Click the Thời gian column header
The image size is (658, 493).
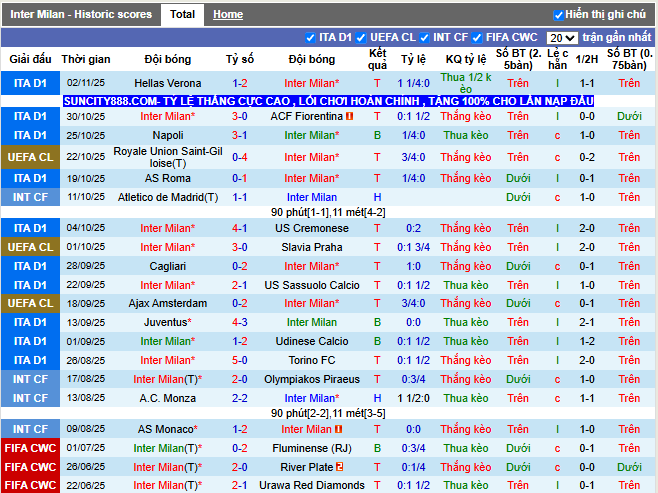[x=86, y=59]
